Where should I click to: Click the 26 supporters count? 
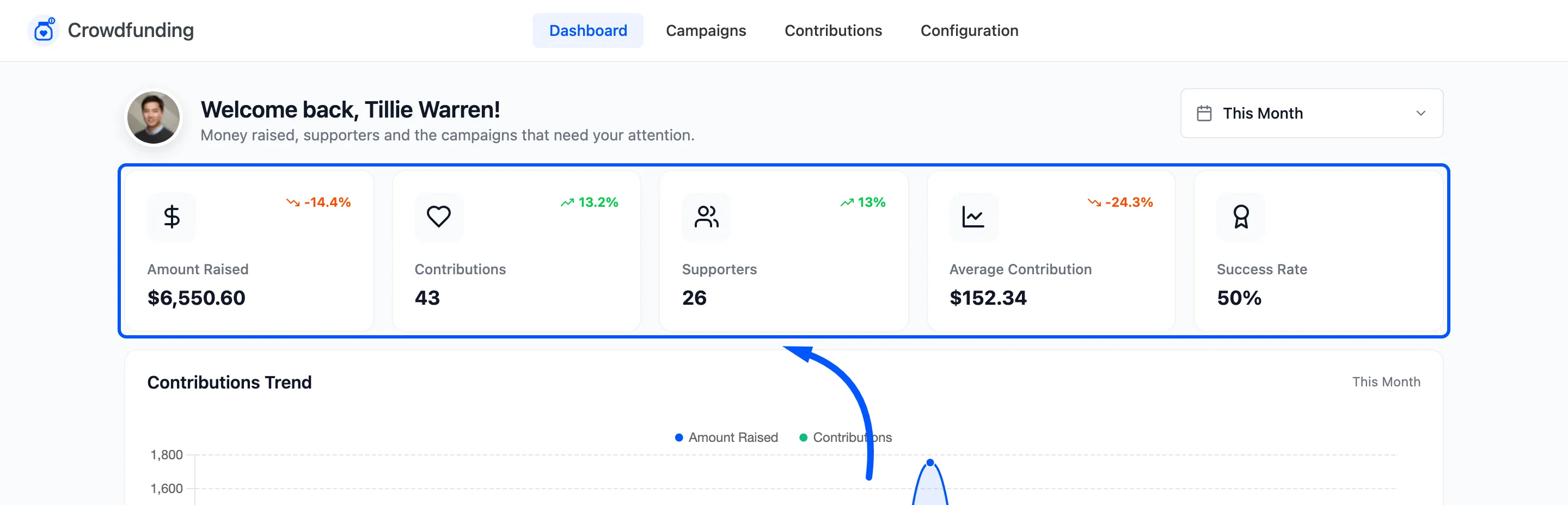click(x=694, y=298)
